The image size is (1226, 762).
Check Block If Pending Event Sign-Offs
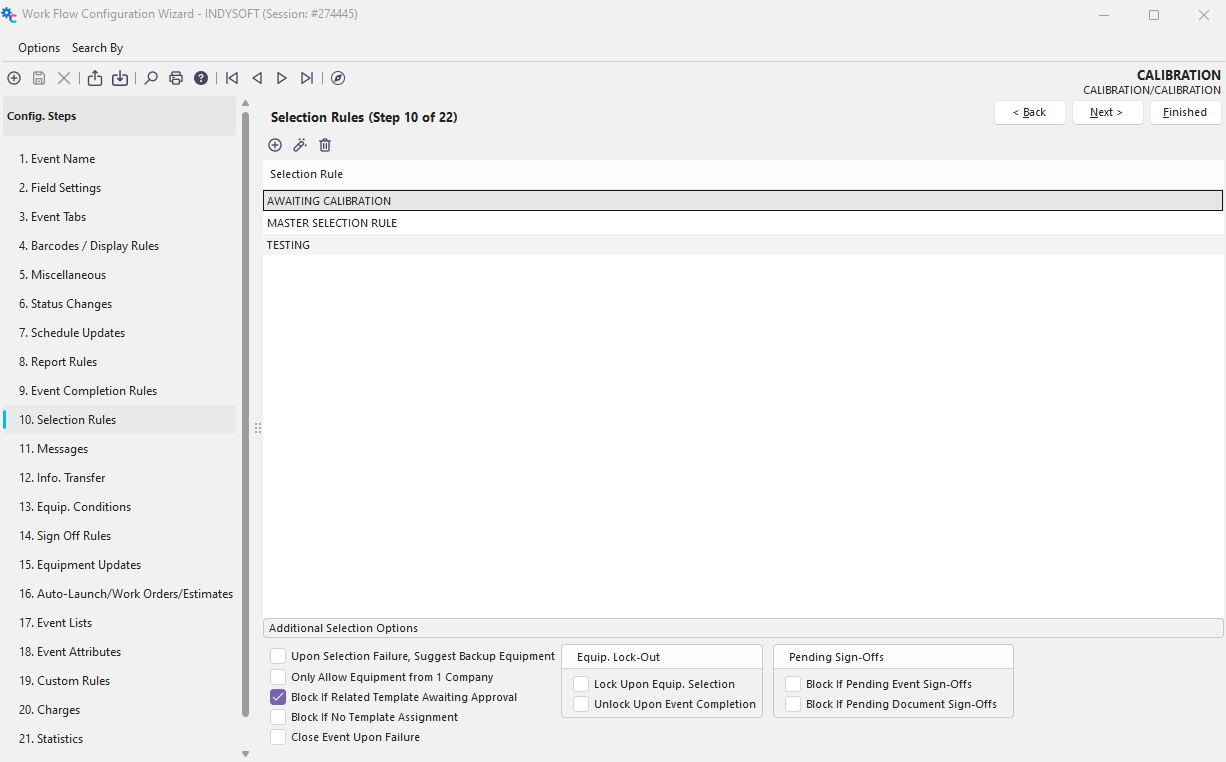click(793, 684)
